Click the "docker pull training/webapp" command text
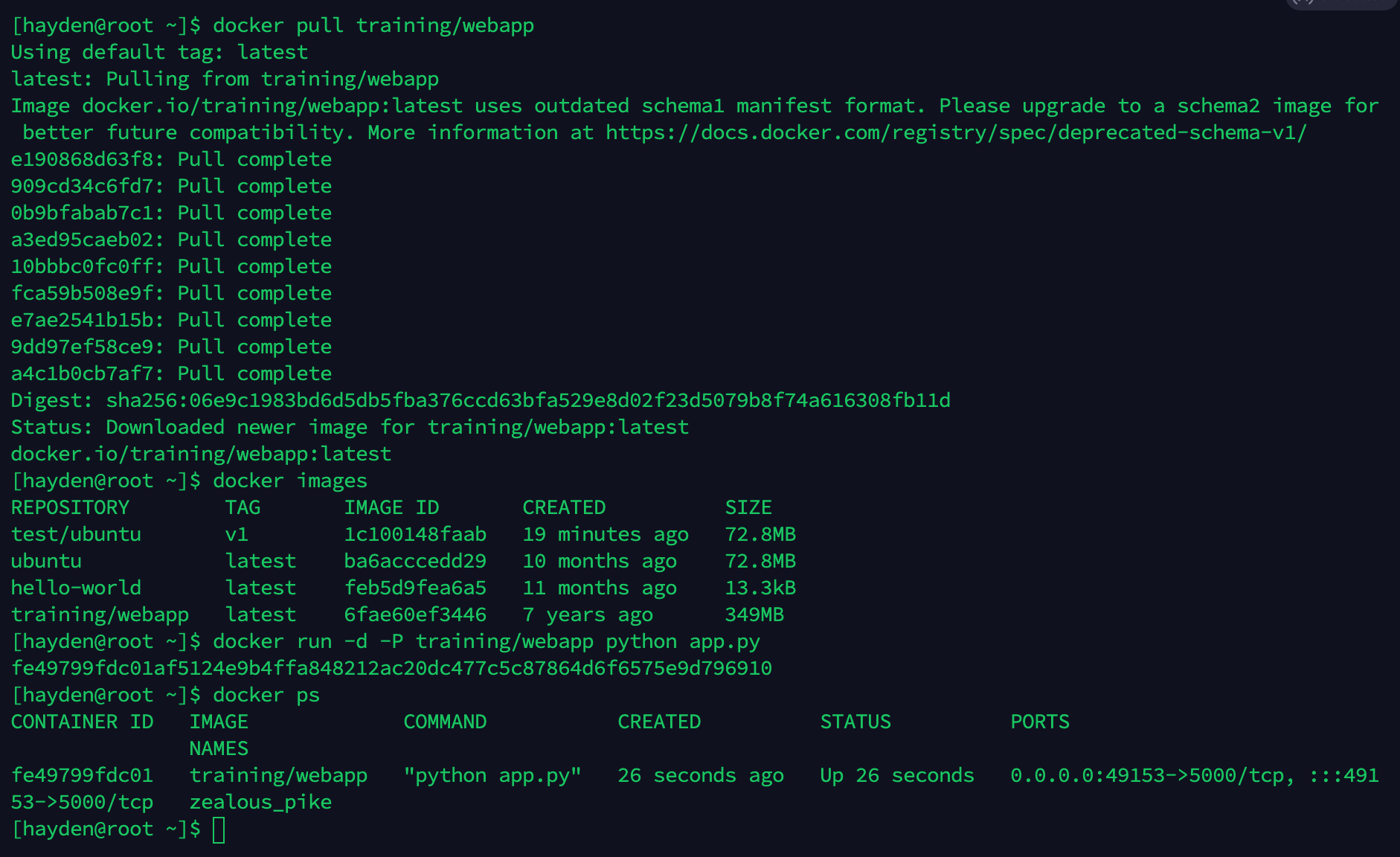 [373, 26]
